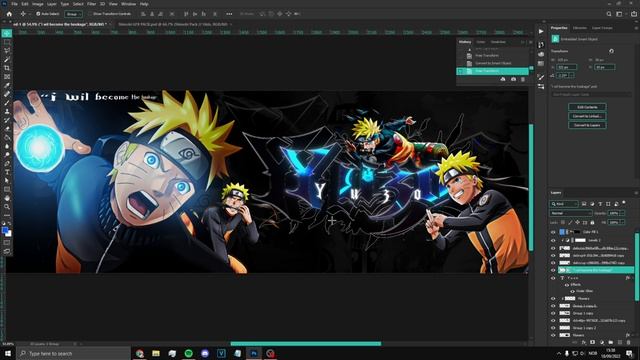Open the Auto-Select Group dropdown
This screenshot has width=640, height=360.
[73, 14]
